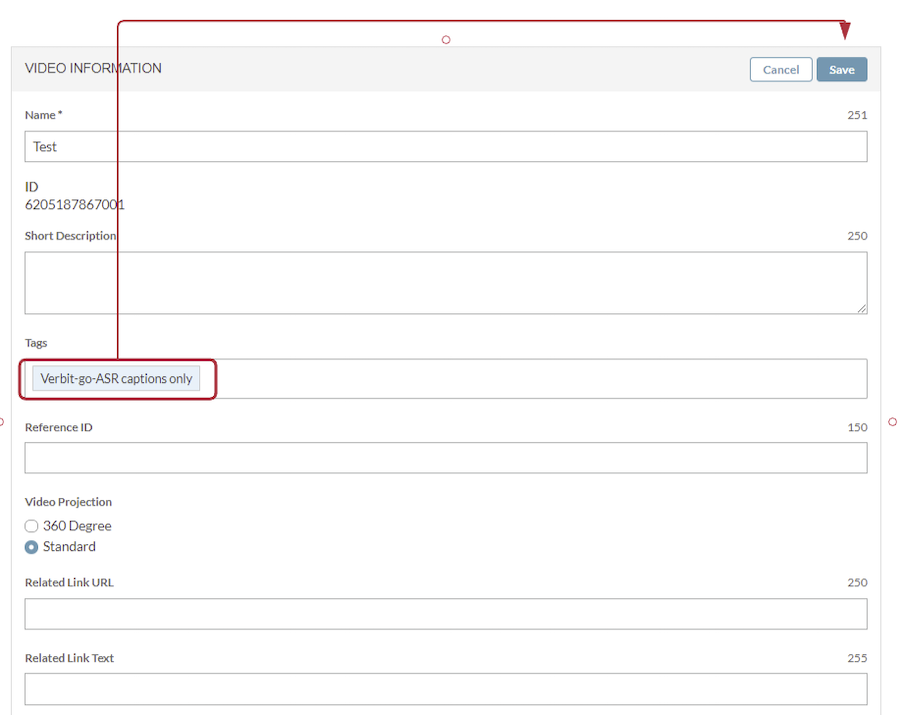Click the 251 character counter for Name

[857, 115]
